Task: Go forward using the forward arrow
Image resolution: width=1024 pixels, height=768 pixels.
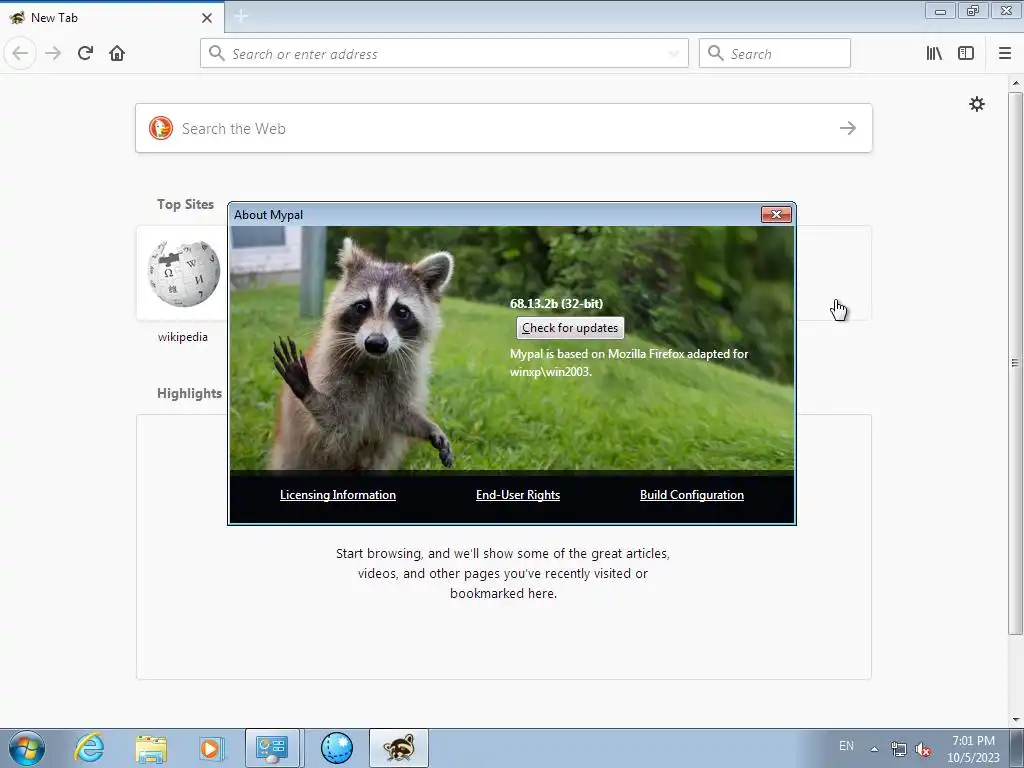Action: (x=53, y=53)
